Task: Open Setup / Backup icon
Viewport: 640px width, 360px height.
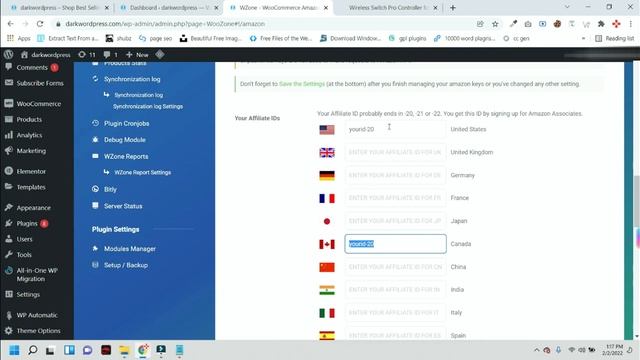Action: [95, 265]
